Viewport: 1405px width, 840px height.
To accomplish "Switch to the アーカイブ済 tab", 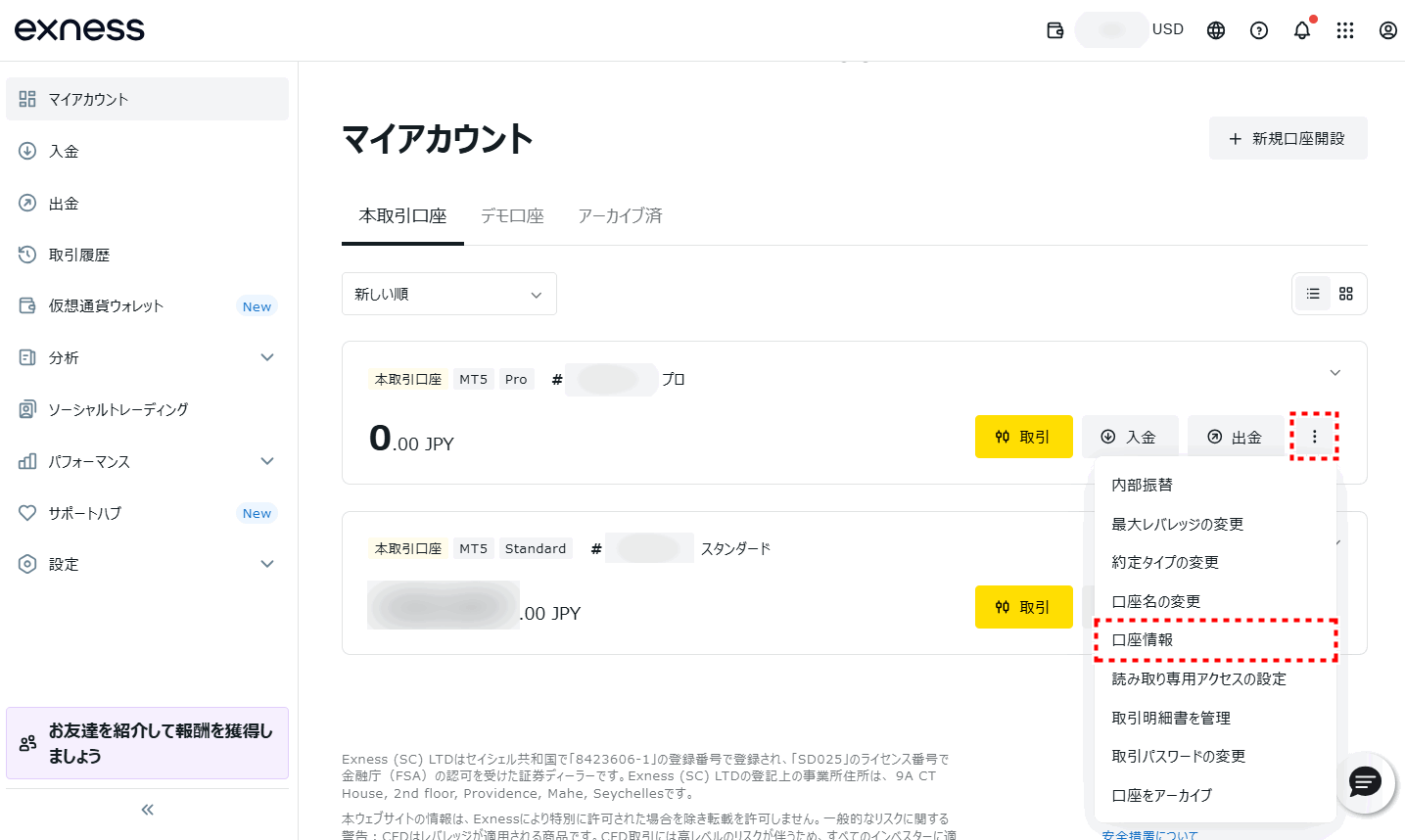I will point(620,215).
